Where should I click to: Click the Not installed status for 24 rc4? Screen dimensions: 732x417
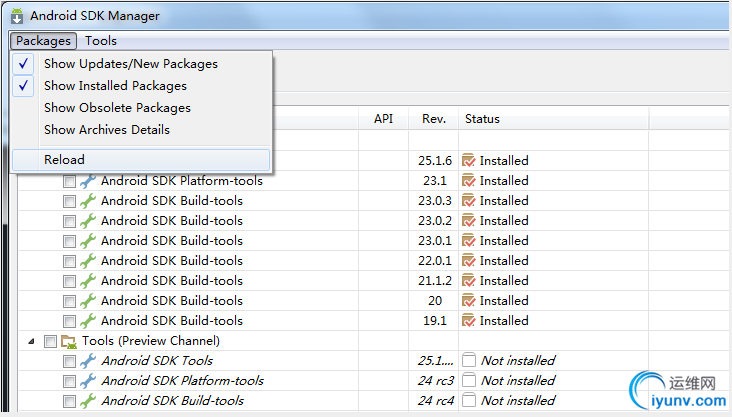pos(518,401)
